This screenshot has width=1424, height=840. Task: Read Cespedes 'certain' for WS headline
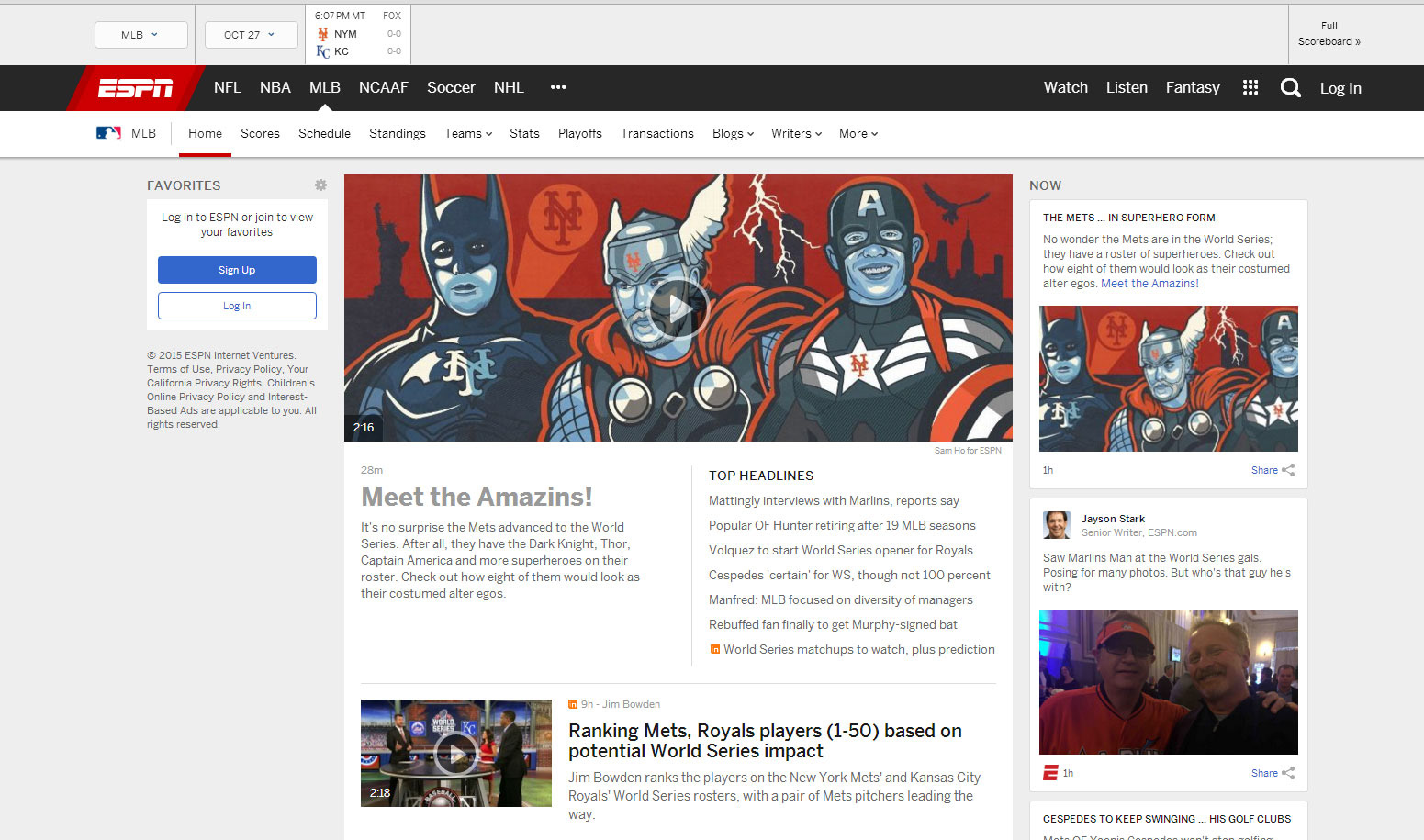point(849,575)
